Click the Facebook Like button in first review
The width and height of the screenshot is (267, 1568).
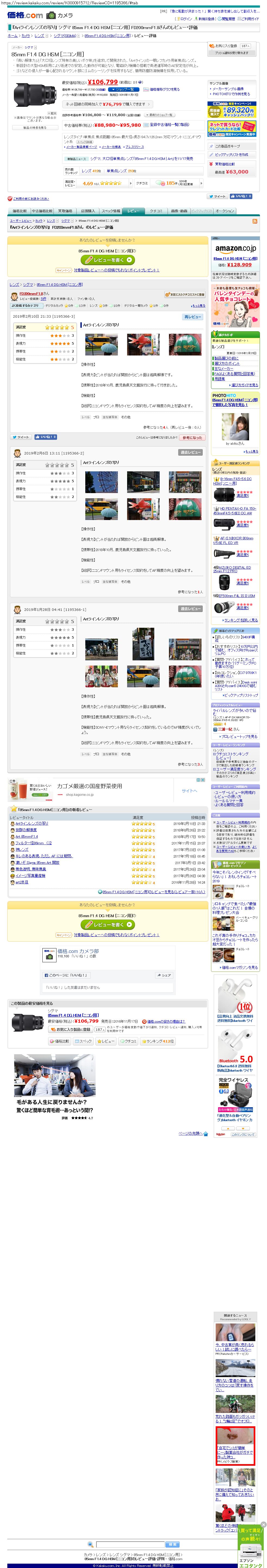click(46, 437)
